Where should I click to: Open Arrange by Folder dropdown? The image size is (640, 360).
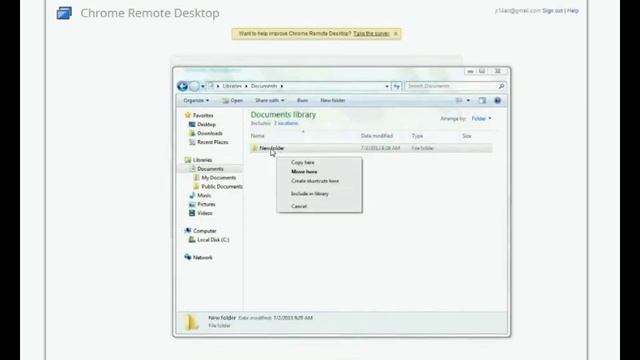[482, 119]
